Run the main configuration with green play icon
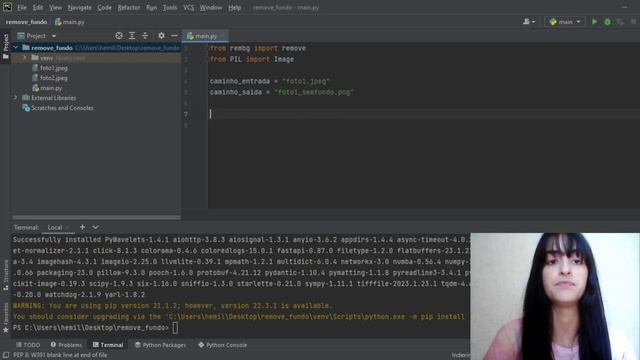The image size is (640, 360). pyautogui.click(x=595, y=22)
